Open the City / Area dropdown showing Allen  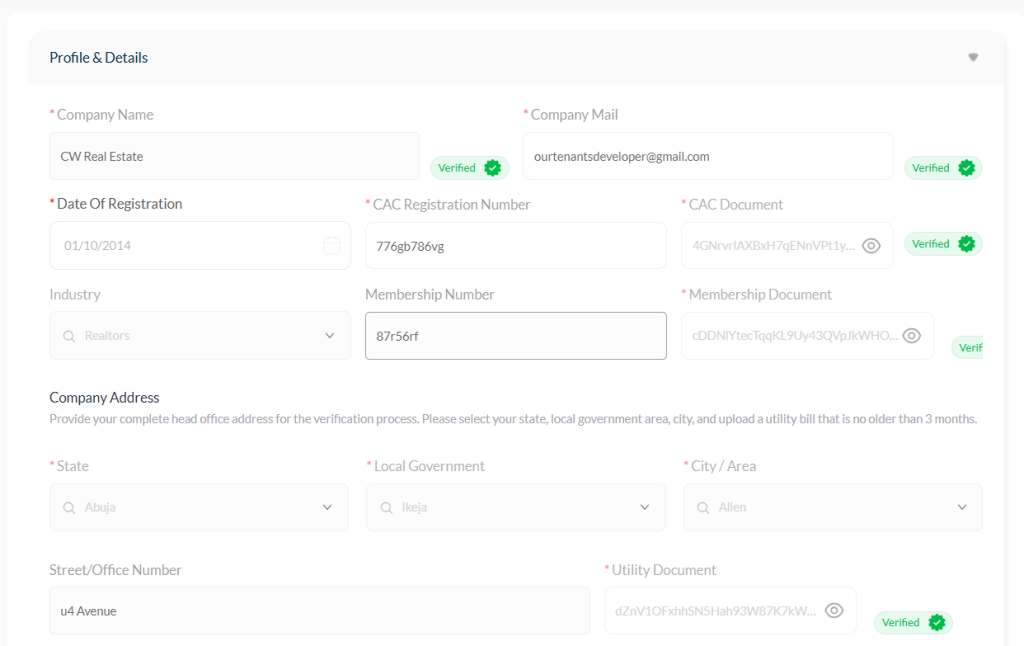[832, 508]
